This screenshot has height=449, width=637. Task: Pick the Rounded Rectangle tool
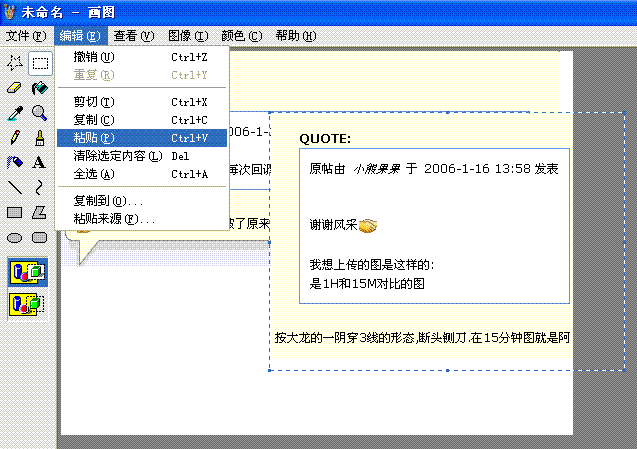40,237
